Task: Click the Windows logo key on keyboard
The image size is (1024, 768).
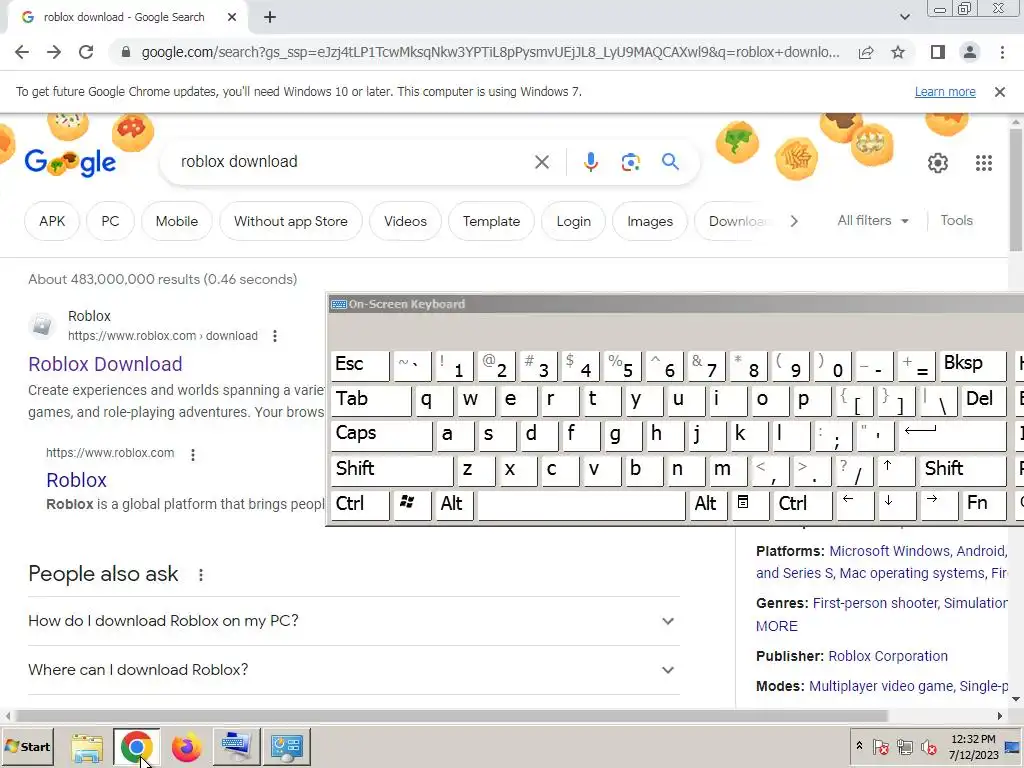Action: point(411,504)
